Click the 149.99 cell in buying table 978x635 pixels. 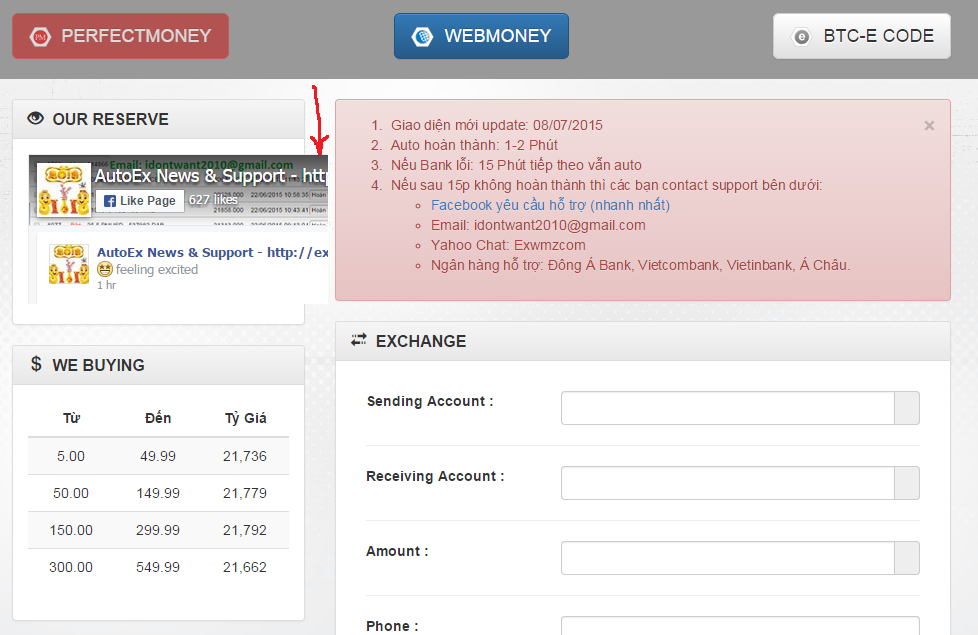(x=158, y=493)
